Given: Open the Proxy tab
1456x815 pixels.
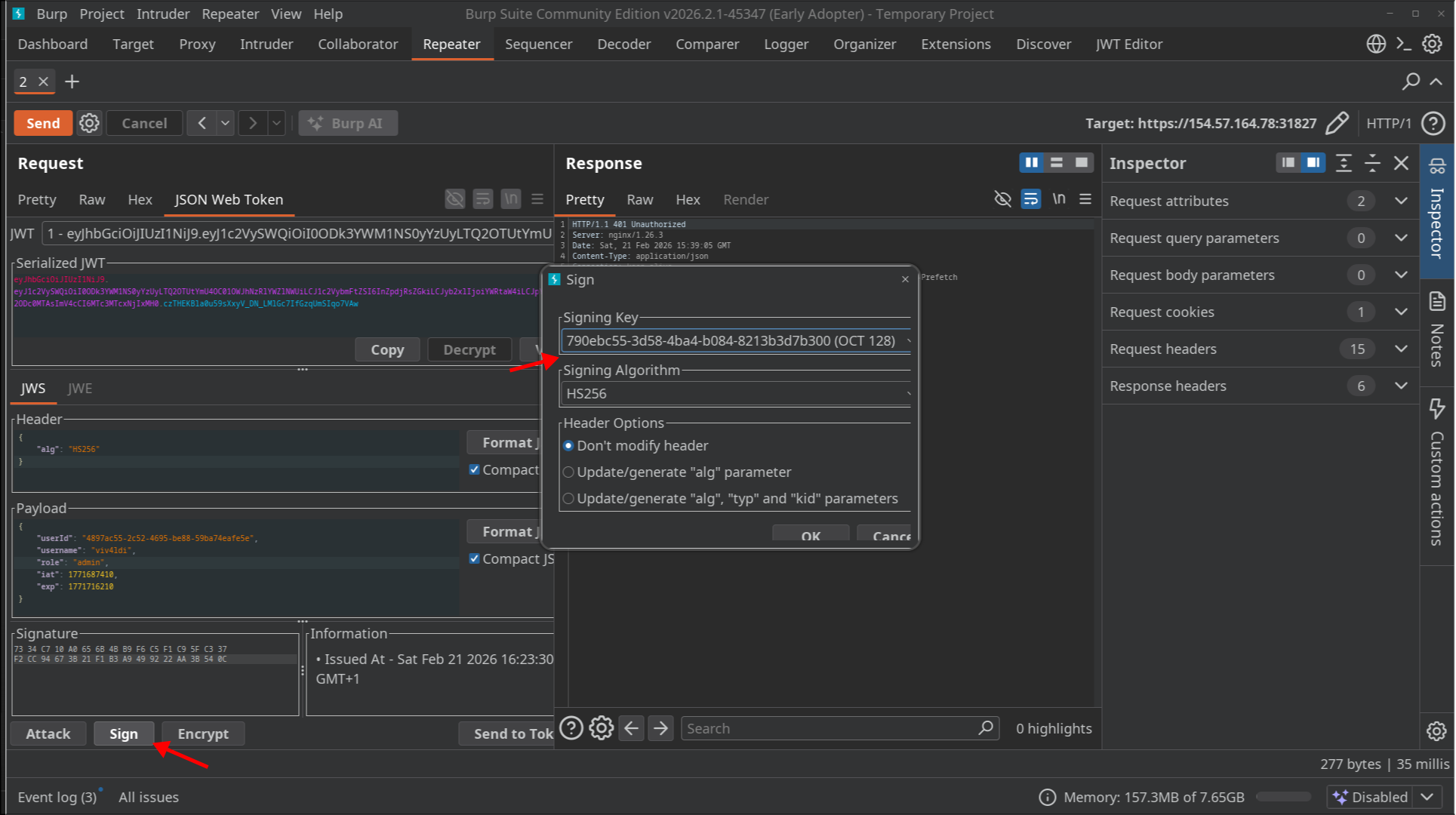Looking at the screenshot, I should 197,44.
